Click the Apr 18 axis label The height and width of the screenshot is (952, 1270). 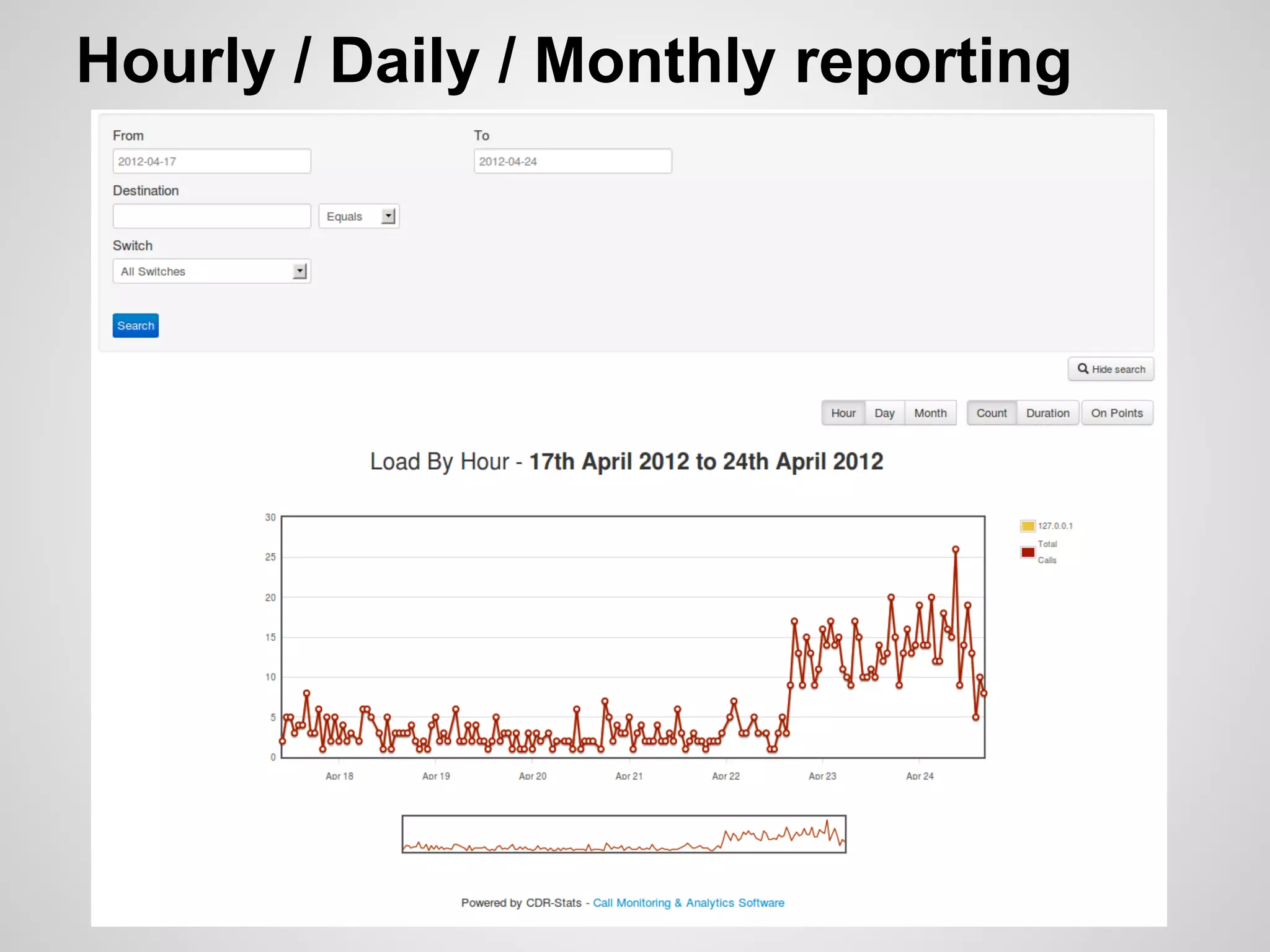339,776
